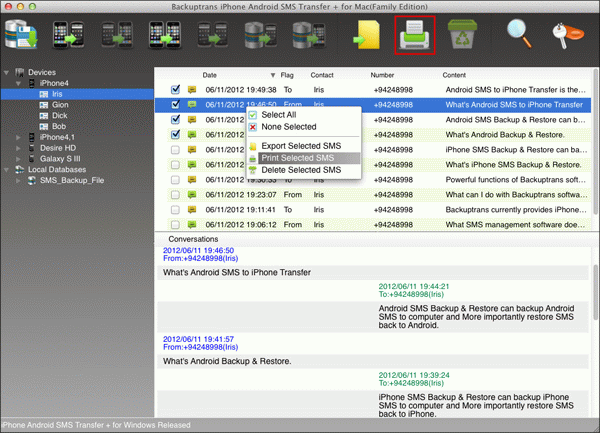Click the database to iPhone restore icon
Image resolution: width=600 pixels, height=433 pixels.
tap(309, 35)
